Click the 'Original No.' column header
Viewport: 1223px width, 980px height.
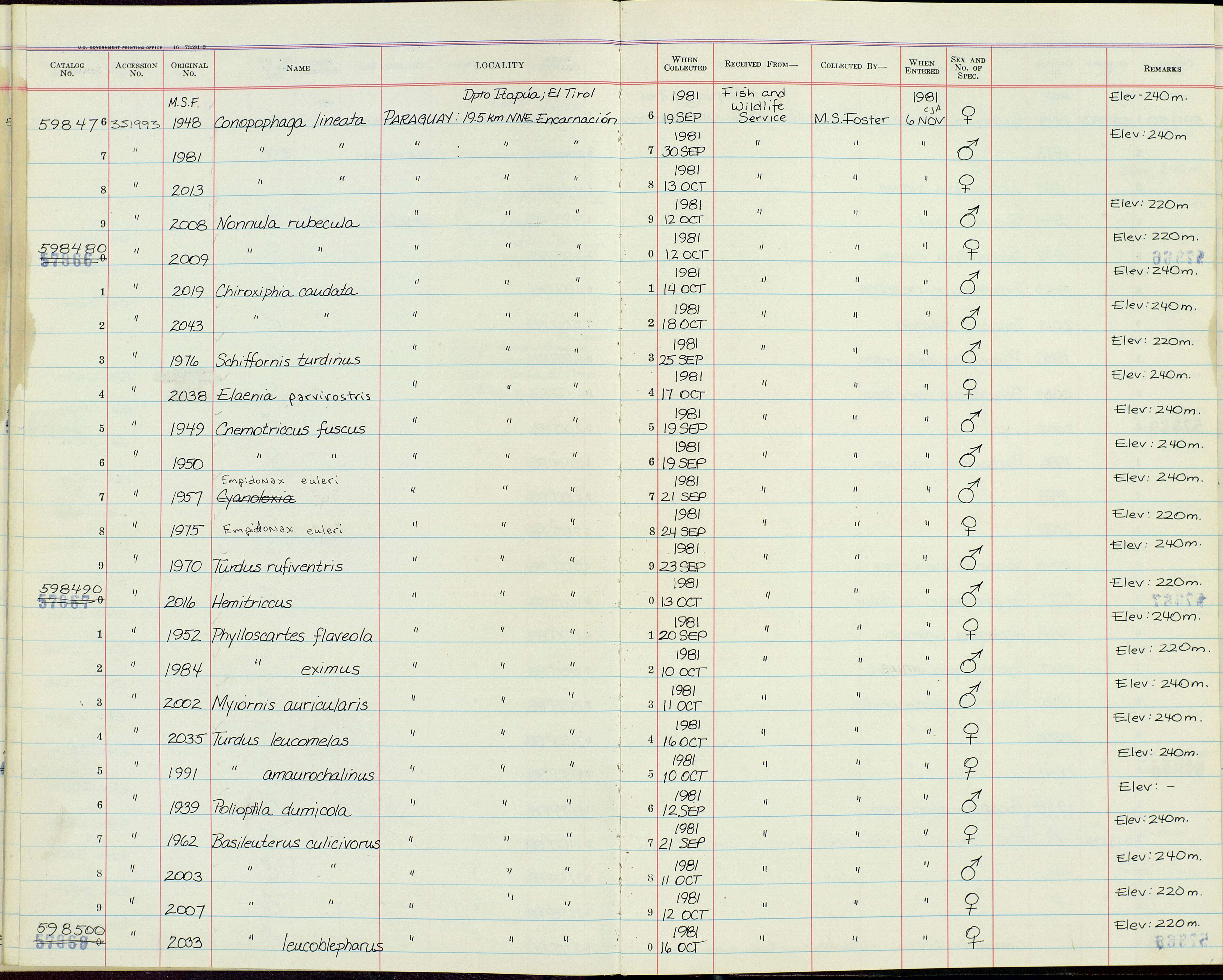coord(189,69)
